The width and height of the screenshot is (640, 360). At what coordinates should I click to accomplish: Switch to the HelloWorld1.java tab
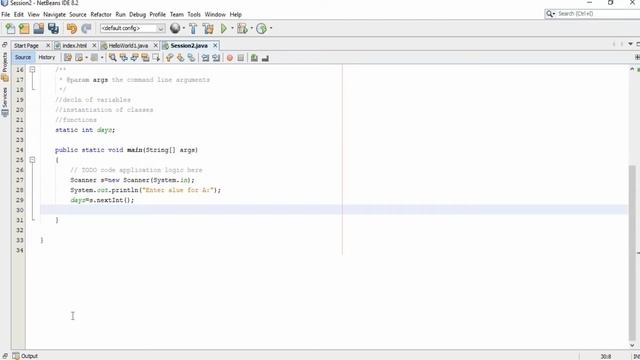[128, 46]
